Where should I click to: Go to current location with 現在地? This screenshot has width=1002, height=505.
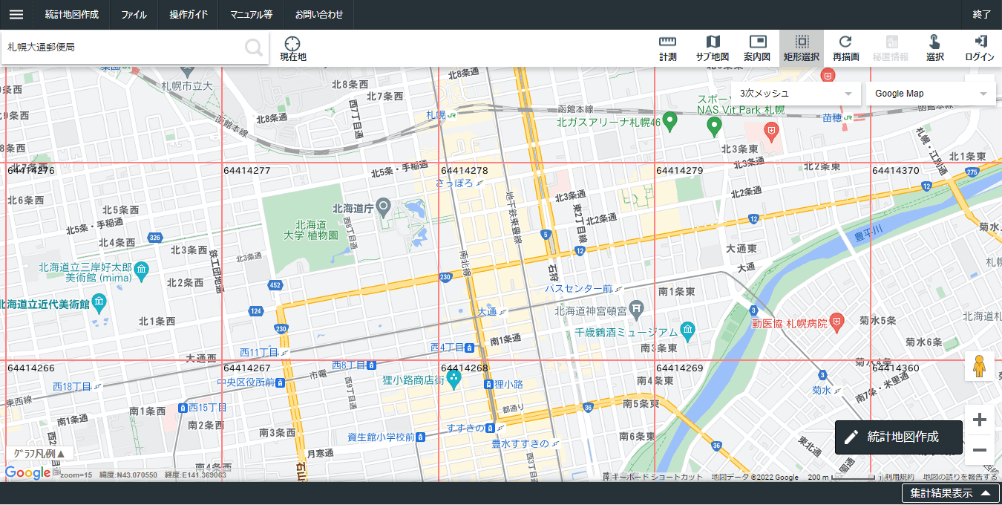(x=293, y=49)
